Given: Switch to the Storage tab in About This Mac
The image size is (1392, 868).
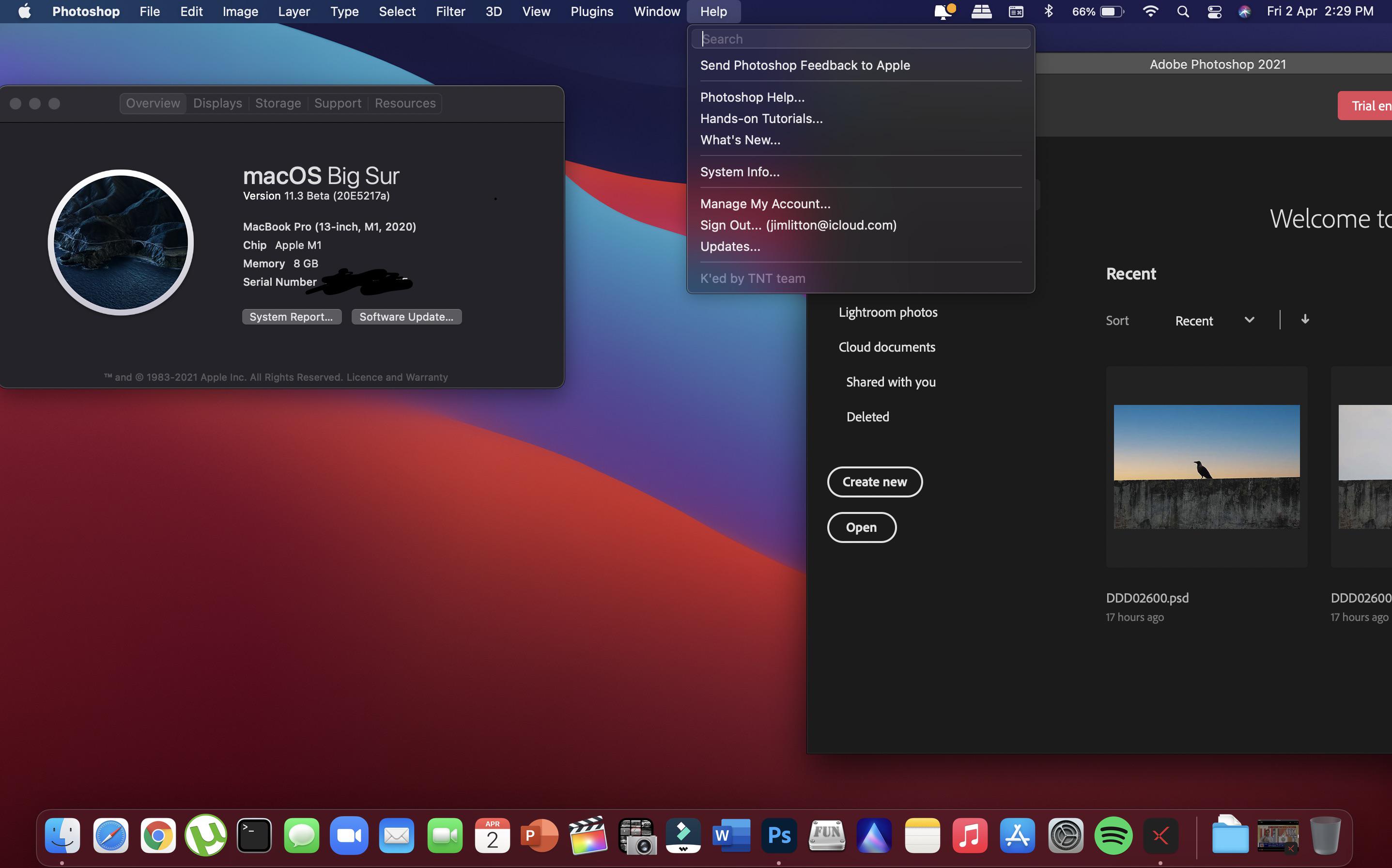Looking at the screenshot, I should tap(278, 103).
